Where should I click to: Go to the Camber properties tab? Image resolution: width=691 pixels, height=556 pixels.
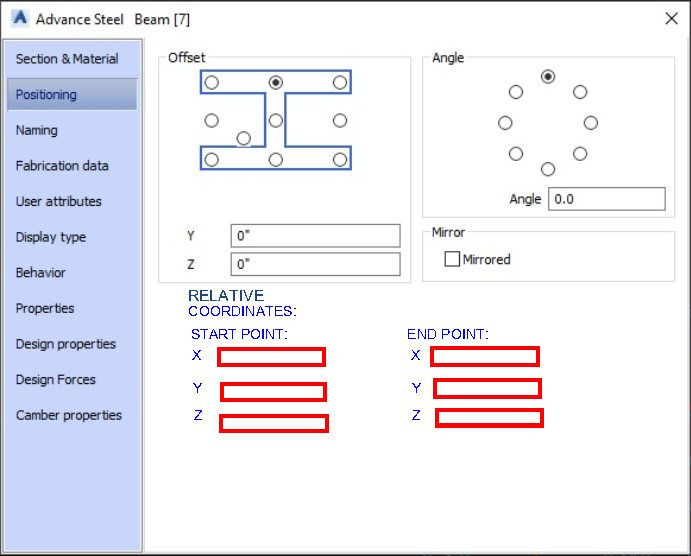tap(72, 415)
